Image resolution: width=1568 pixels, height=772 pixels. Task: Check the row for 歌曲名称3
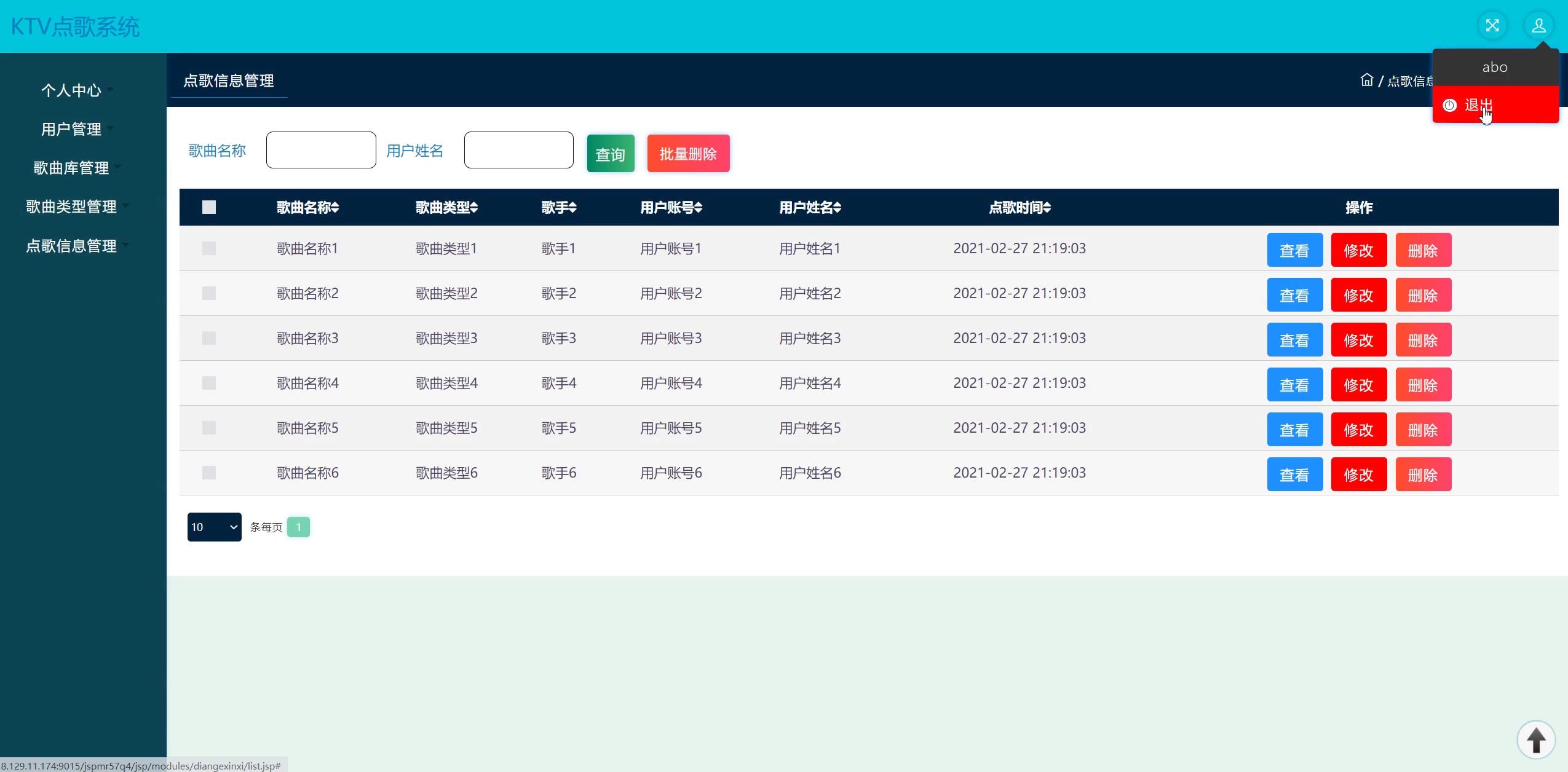click(x=209, y=338)
